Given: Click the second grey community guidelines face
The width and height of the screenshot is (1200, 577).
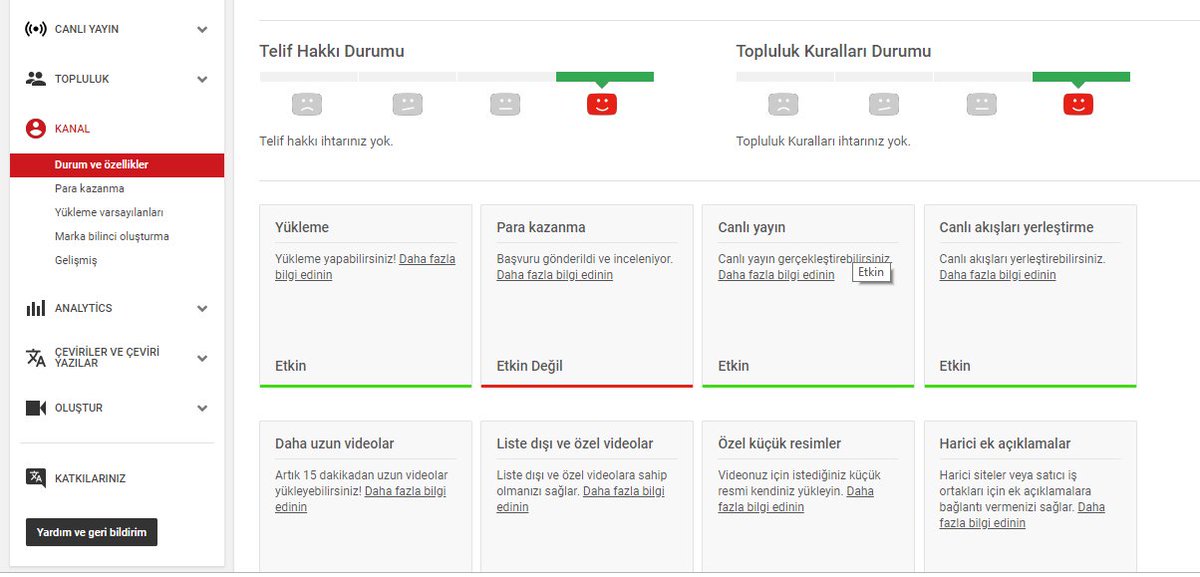Looking at the screenshot, I should 884,103.
